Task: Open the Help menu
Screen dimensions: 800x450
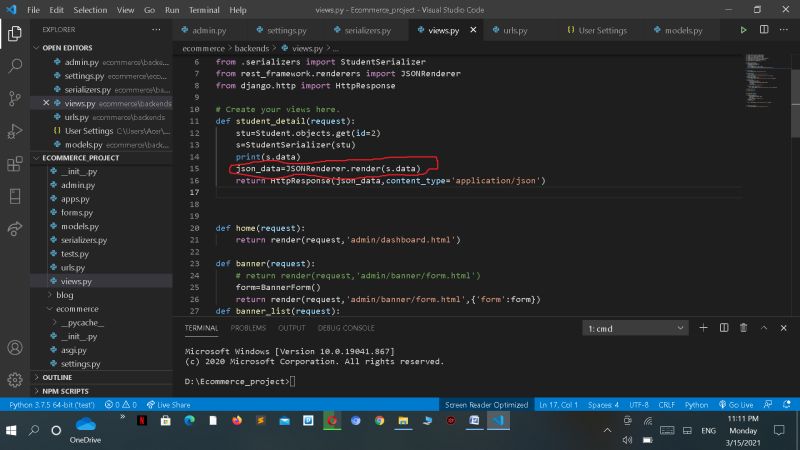Action: click(238, 10)
